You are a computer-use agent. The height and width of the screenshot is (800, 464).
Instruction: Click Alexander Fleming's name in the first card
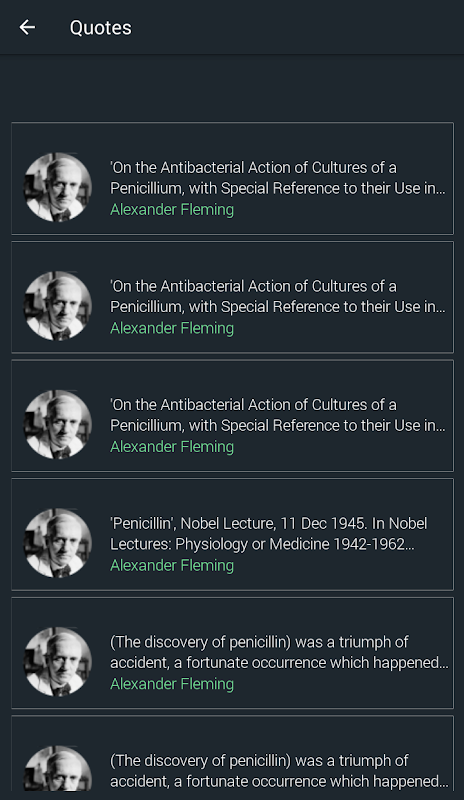pyautogui.click(x=172, y=210)
